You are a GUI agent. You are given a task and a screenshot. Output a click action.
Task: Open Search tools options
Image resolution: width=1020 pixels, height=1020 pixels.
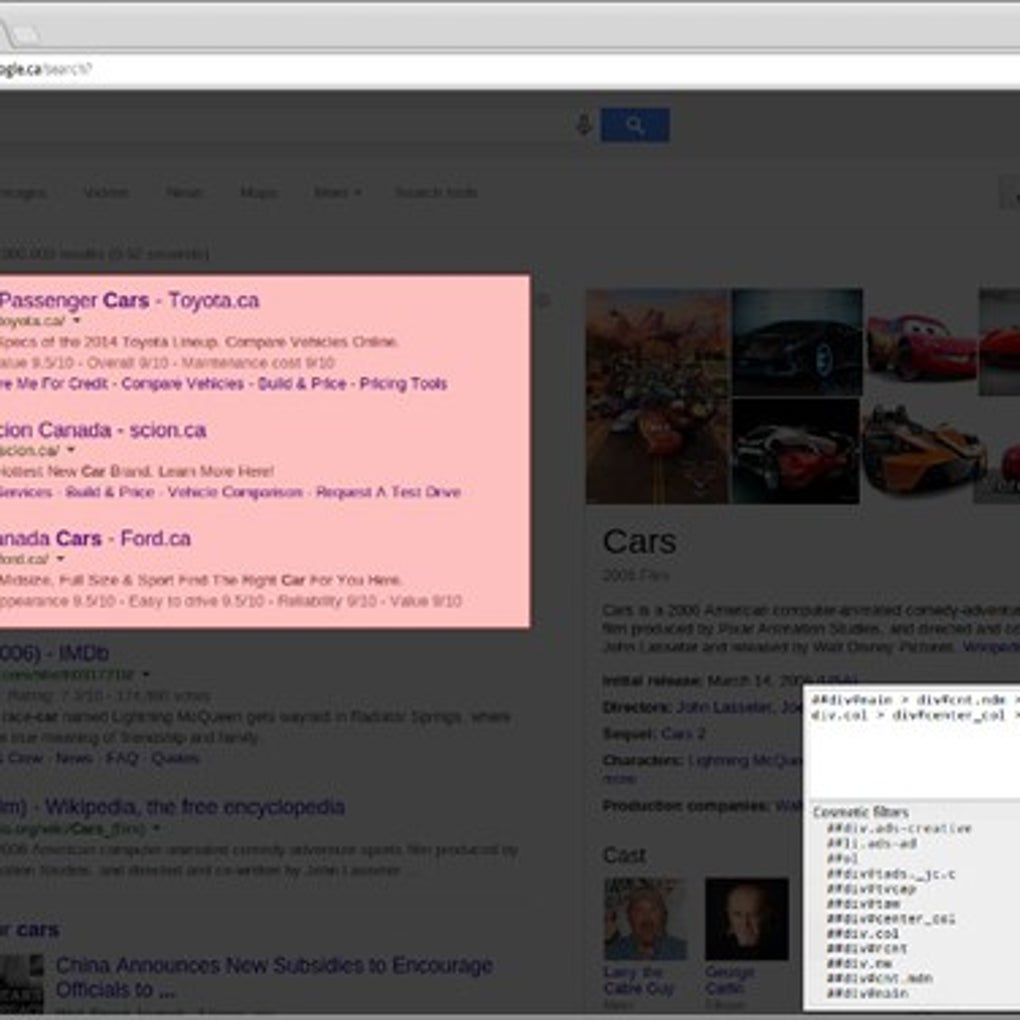(436, 193)
